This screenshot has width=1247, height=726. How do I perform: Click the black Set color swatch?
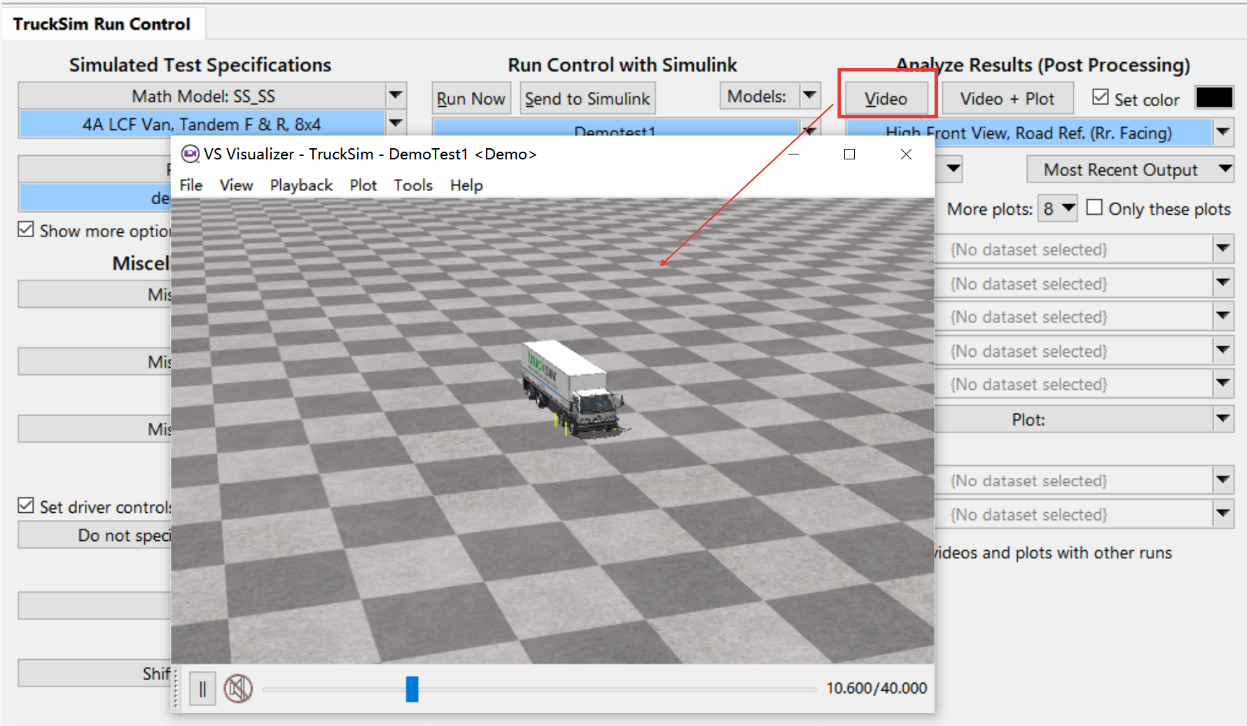(1215, 98)
